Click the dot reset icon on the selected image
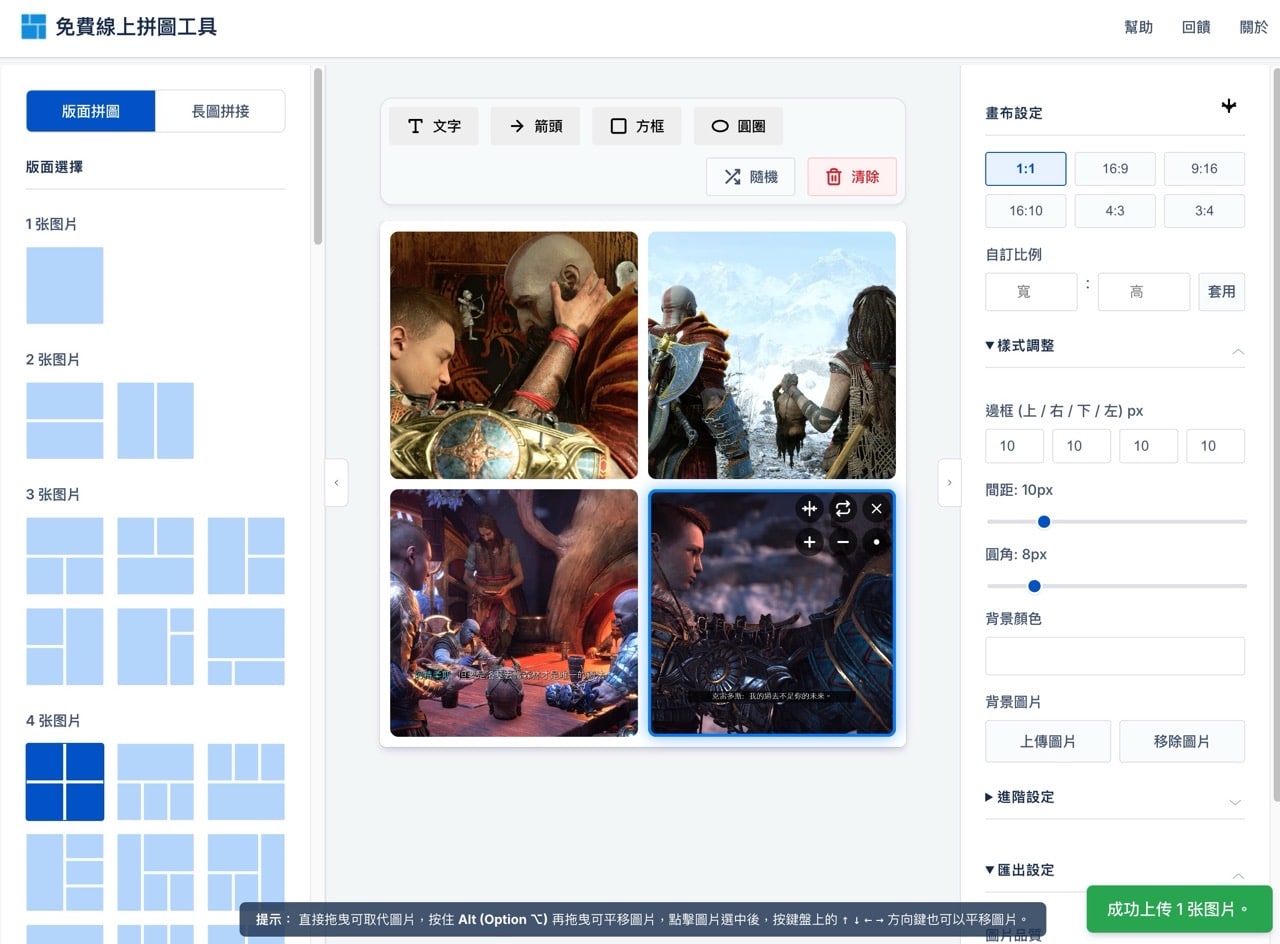Viewport: 1280px width, 944px height. click(877, 542)
